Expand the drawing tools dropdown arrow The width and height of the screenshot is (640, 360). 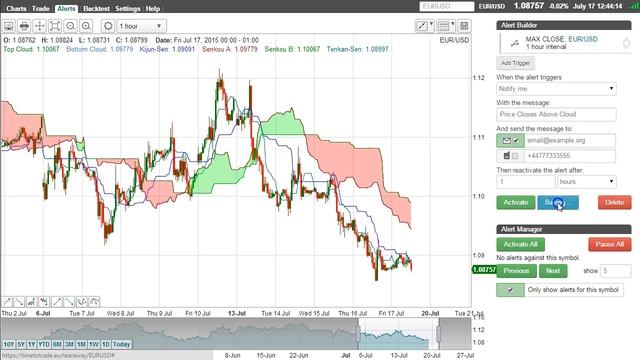pyautogui.click(x=431, y=24)
